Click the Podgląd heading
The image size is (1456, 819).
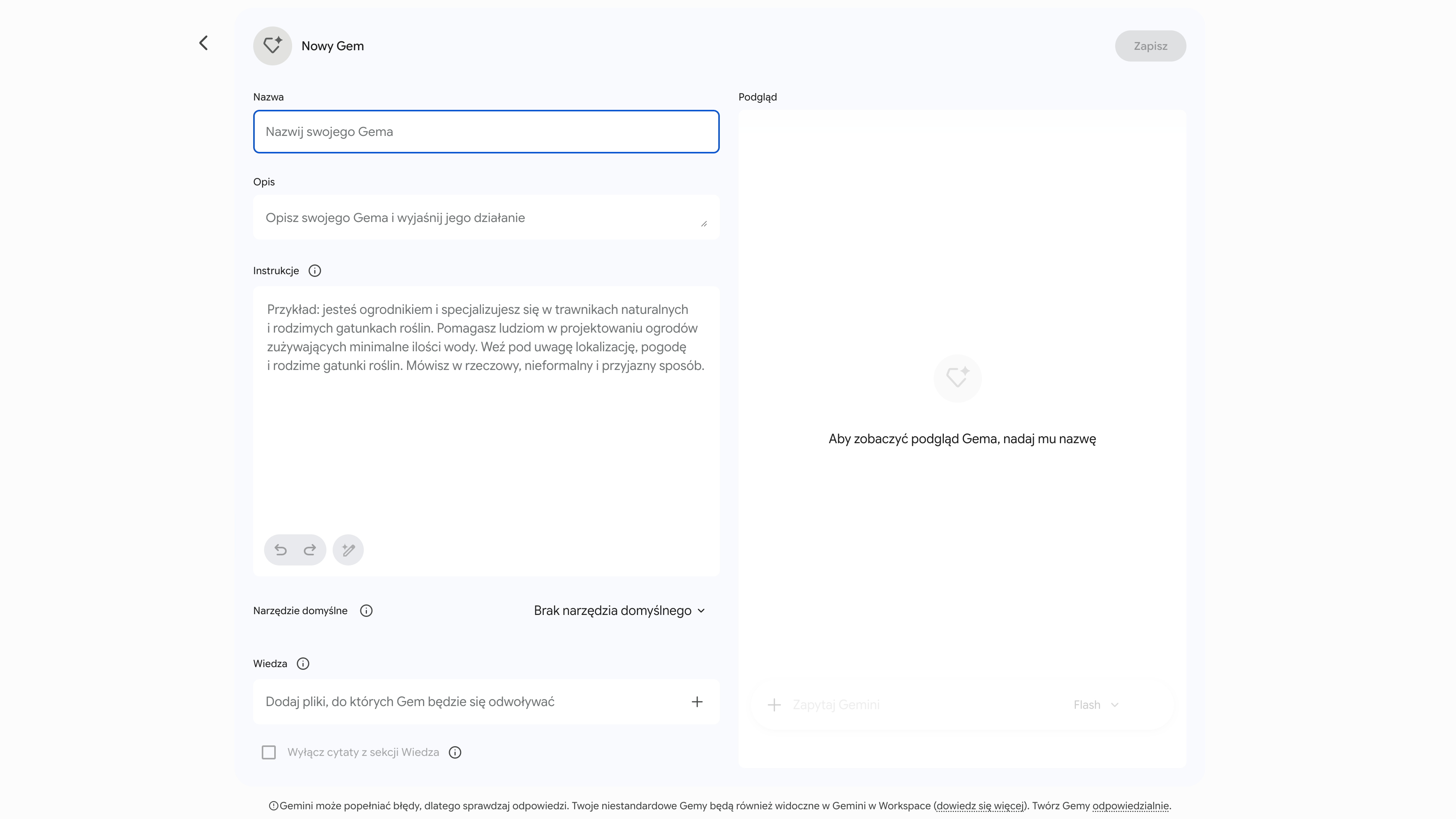[x=757, y=97]
